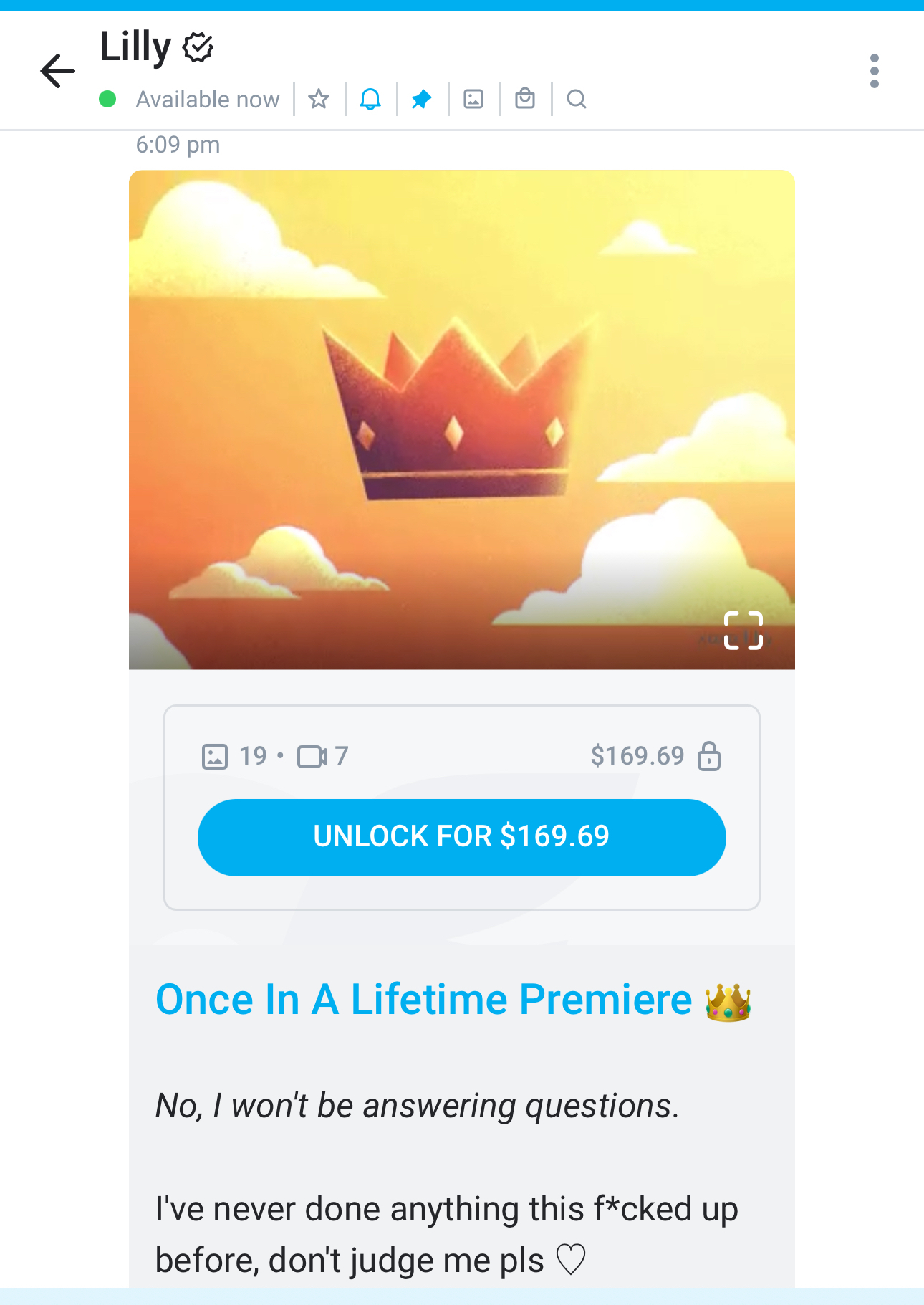Image resolution: width=924 pixels, height=1305 pixels.
Task: Search the chat with magnifier icon
Action: 577,99
